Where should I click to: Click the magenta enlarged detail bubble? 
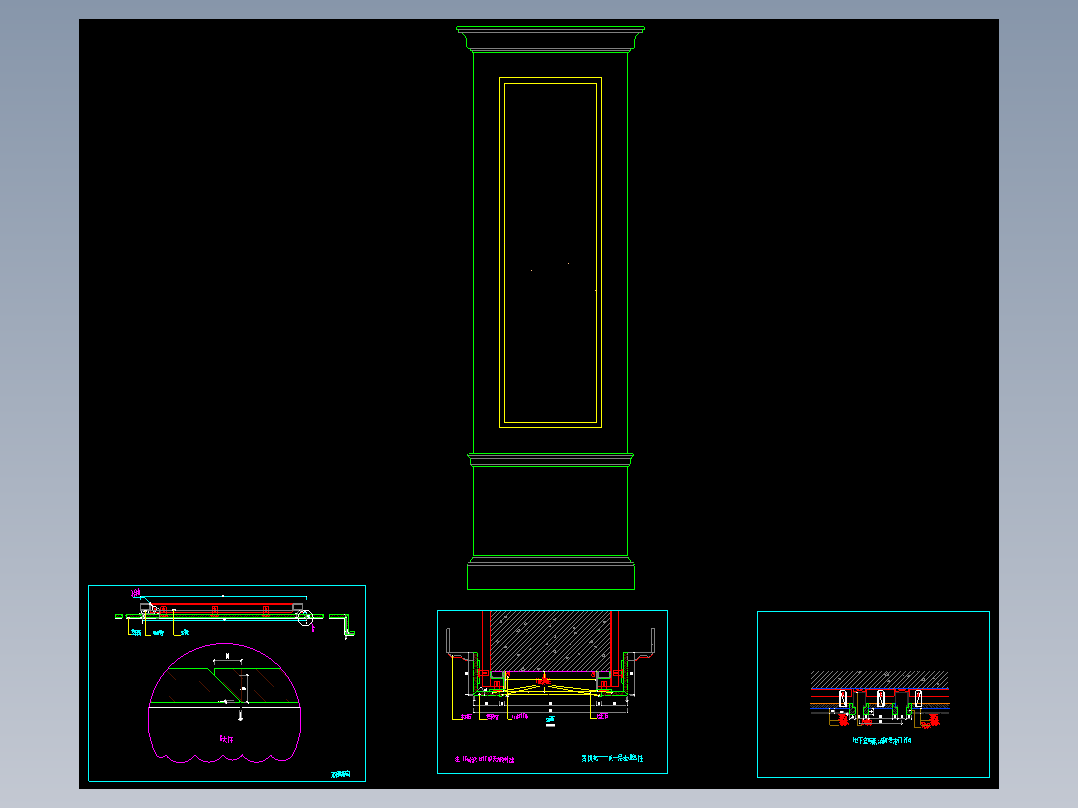(x=225, y=703)
